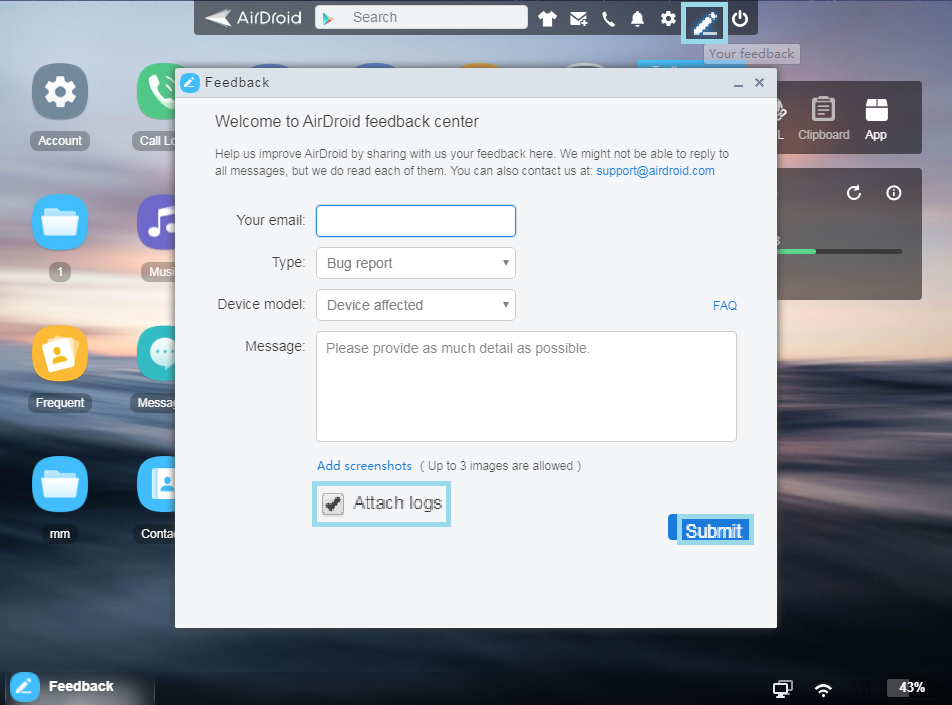The width and height of the screenshot is (952, 705).
Task: Click the Submit button
Action: click(x=713, y=530)
